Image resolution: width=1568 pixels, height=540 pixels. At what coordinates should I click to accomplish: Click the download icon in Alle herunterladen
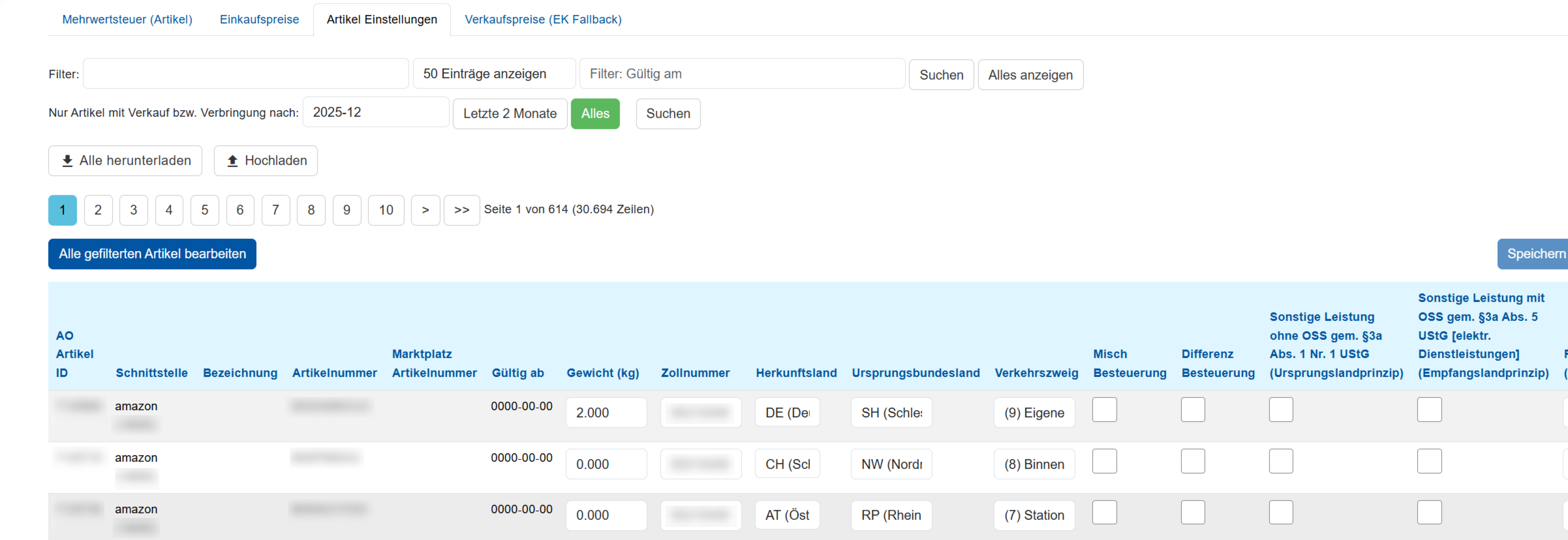68,160
